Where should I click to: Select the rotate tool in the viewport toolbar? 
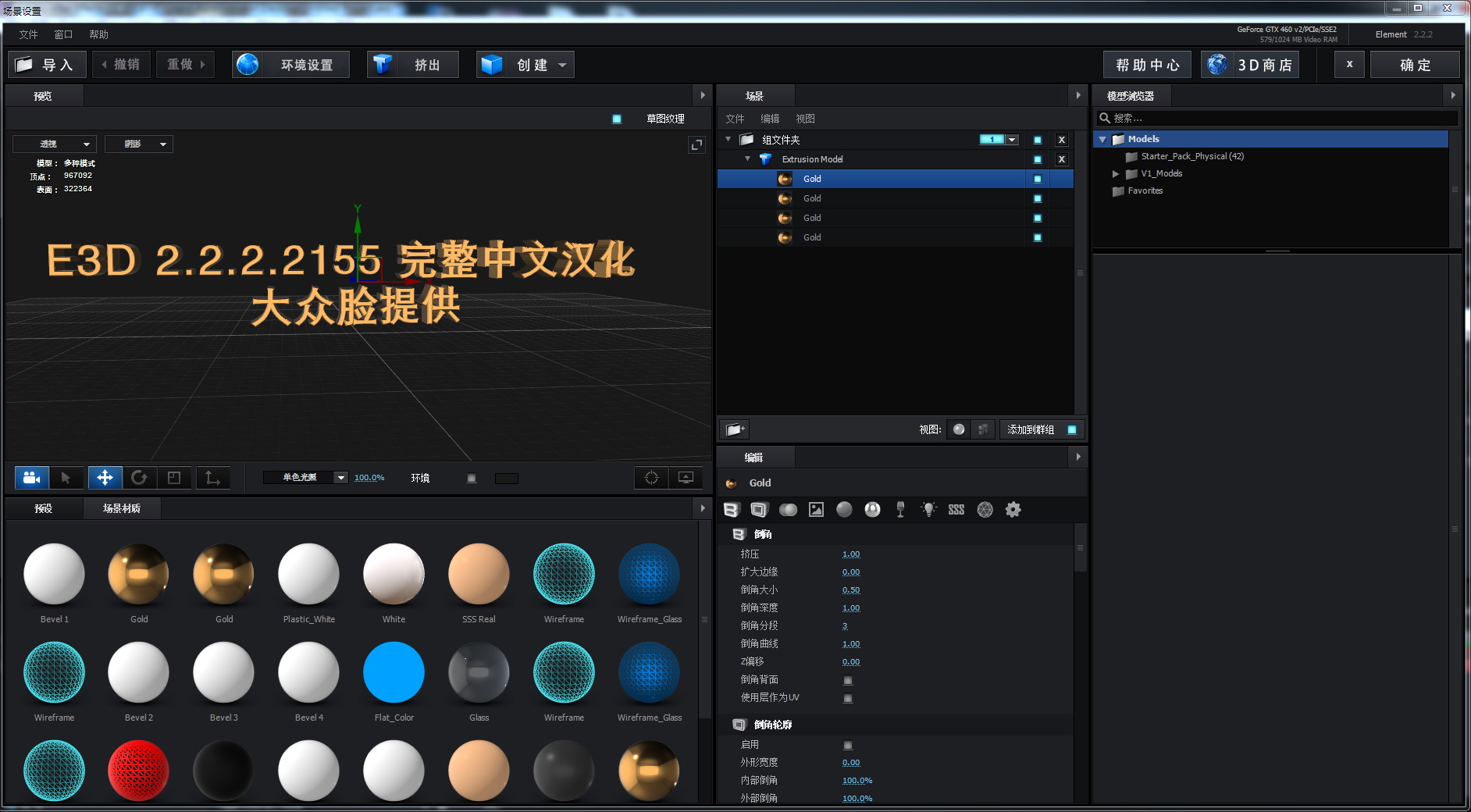[140, 477]
